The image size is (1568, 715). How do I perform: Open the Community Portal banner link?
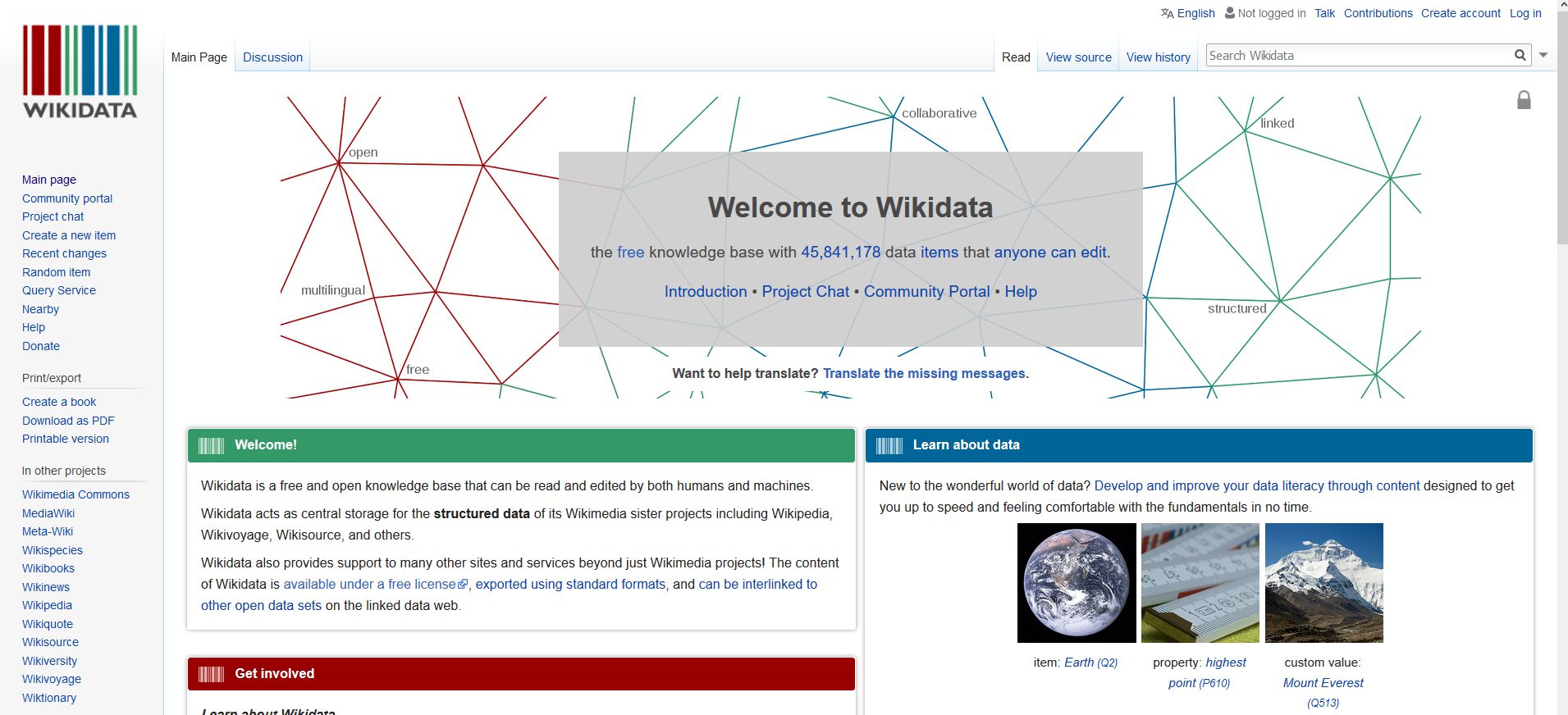[x=927, y=291]
